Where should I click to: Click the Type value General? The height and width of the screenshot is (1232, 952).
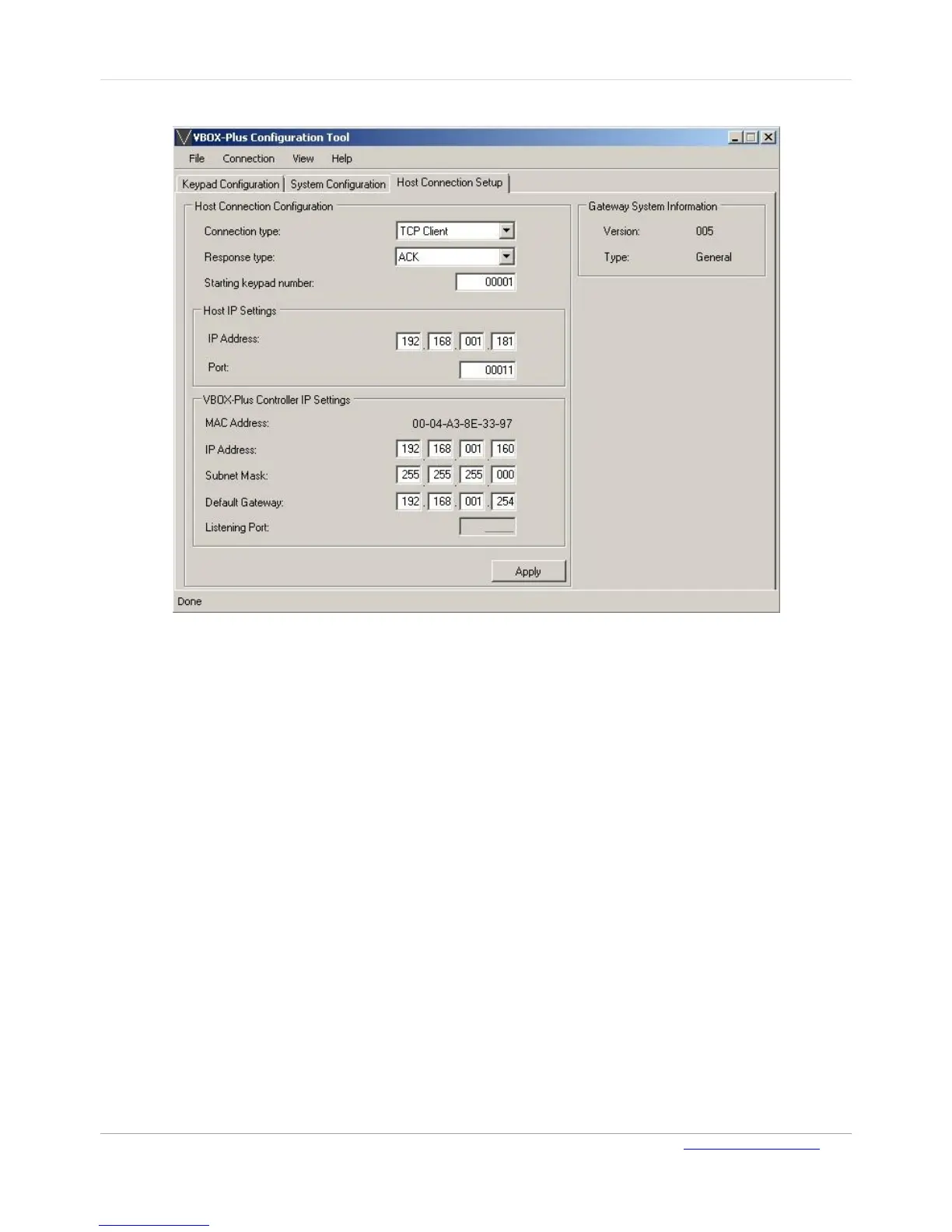point(713,257)
